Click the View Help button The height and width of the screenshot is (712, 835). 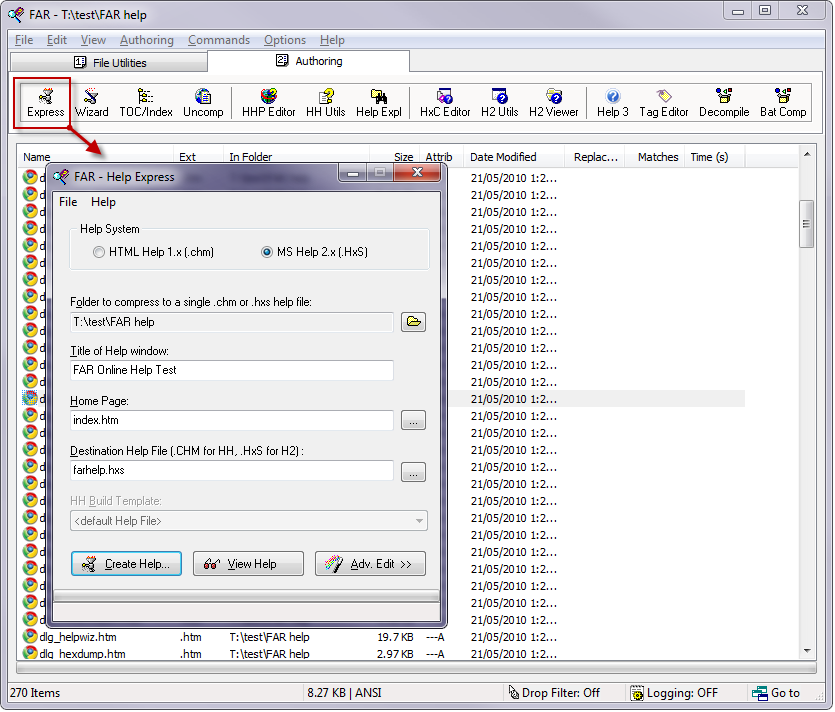coord(248,564)
